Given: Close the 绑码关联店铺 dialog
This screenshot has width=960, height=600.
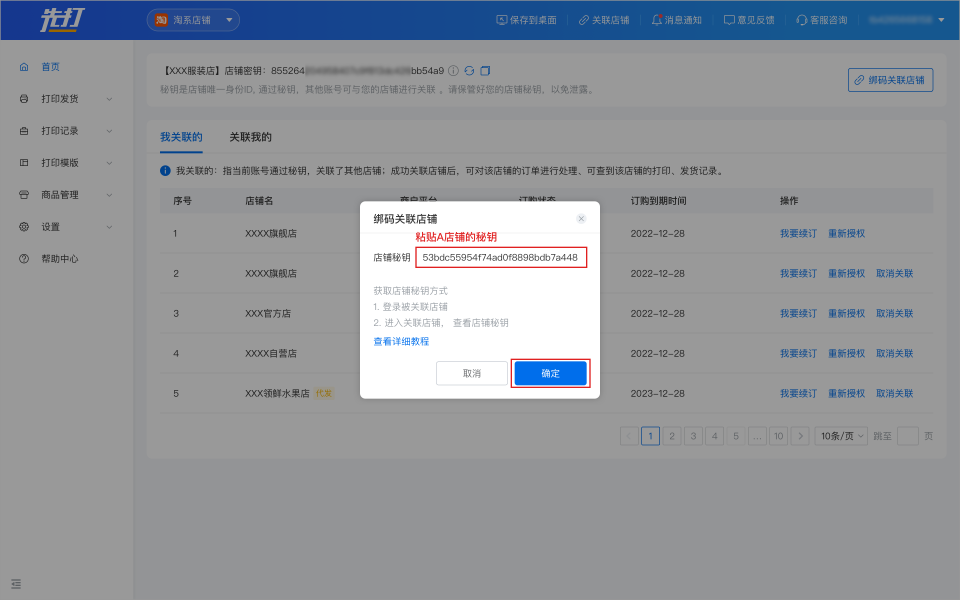Looking at the screenshot, I should 581,218.
